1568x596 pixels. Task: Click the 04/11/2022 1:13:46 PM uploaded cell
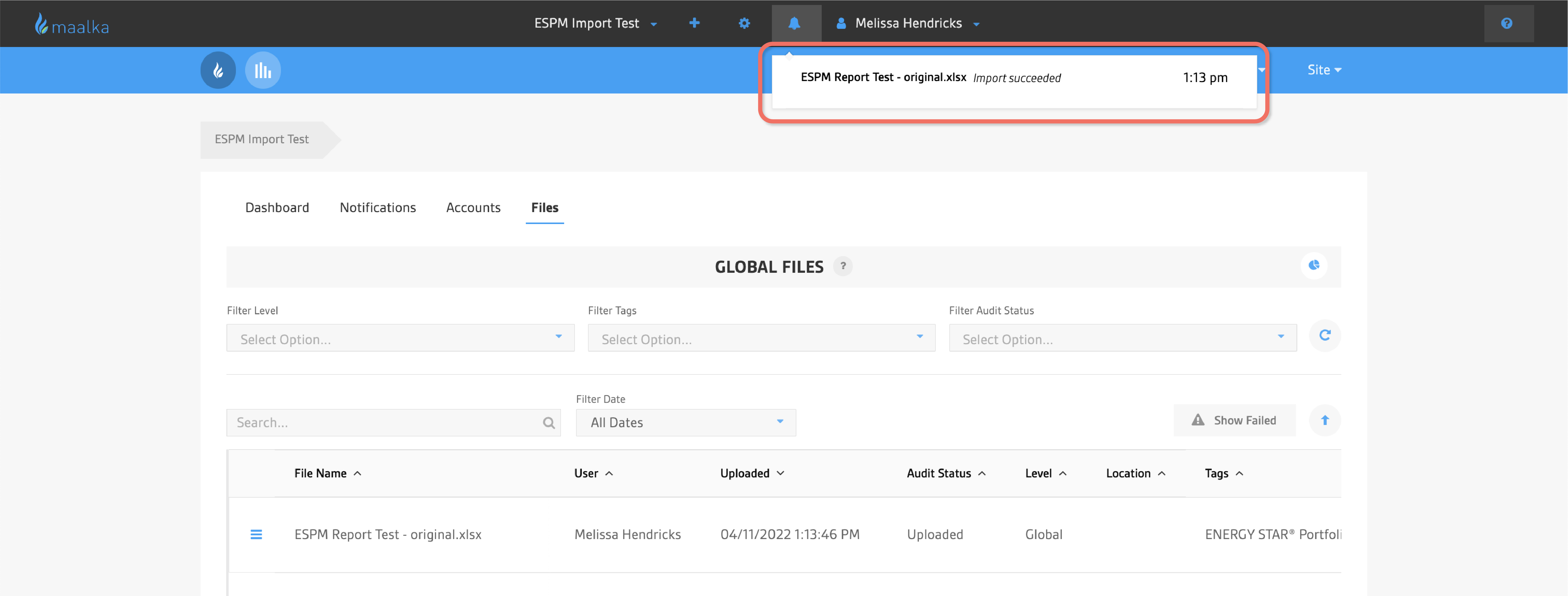[790, 535]
